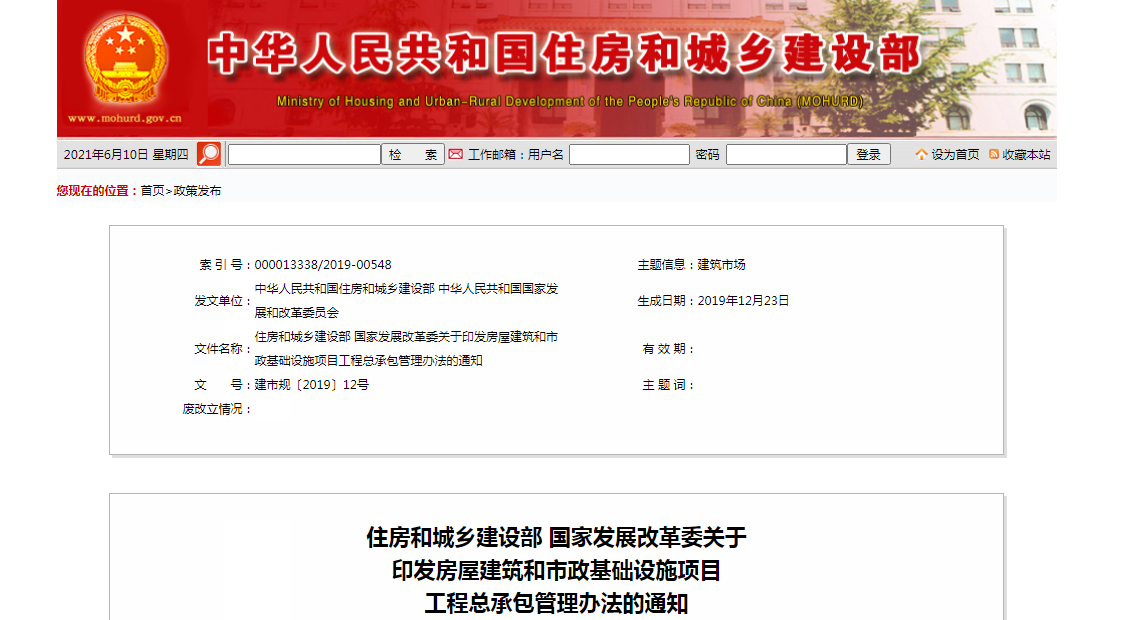
Task: Click document number 建市规〔2019〕12号
Action: pos(311,385)
